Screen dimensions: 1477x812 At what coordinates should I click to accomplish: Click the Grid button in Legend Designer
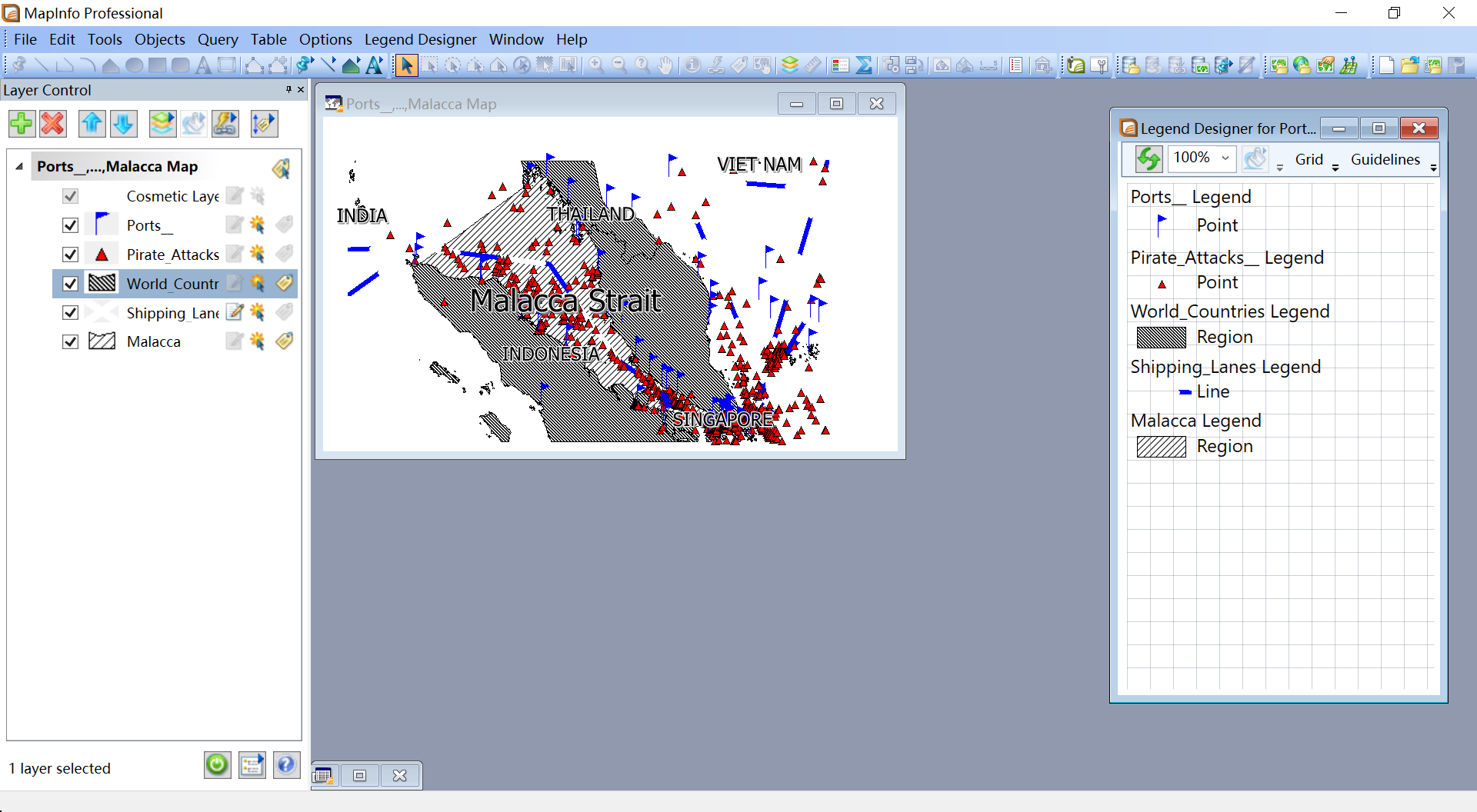click(1309, 159)
